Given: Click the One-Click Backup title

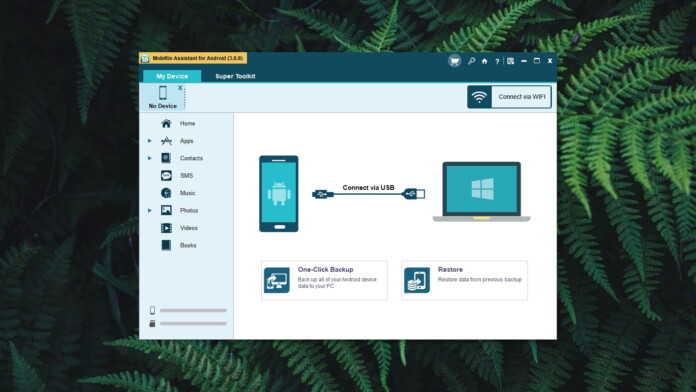Looking at the screenshot, I should click(325, 269).
